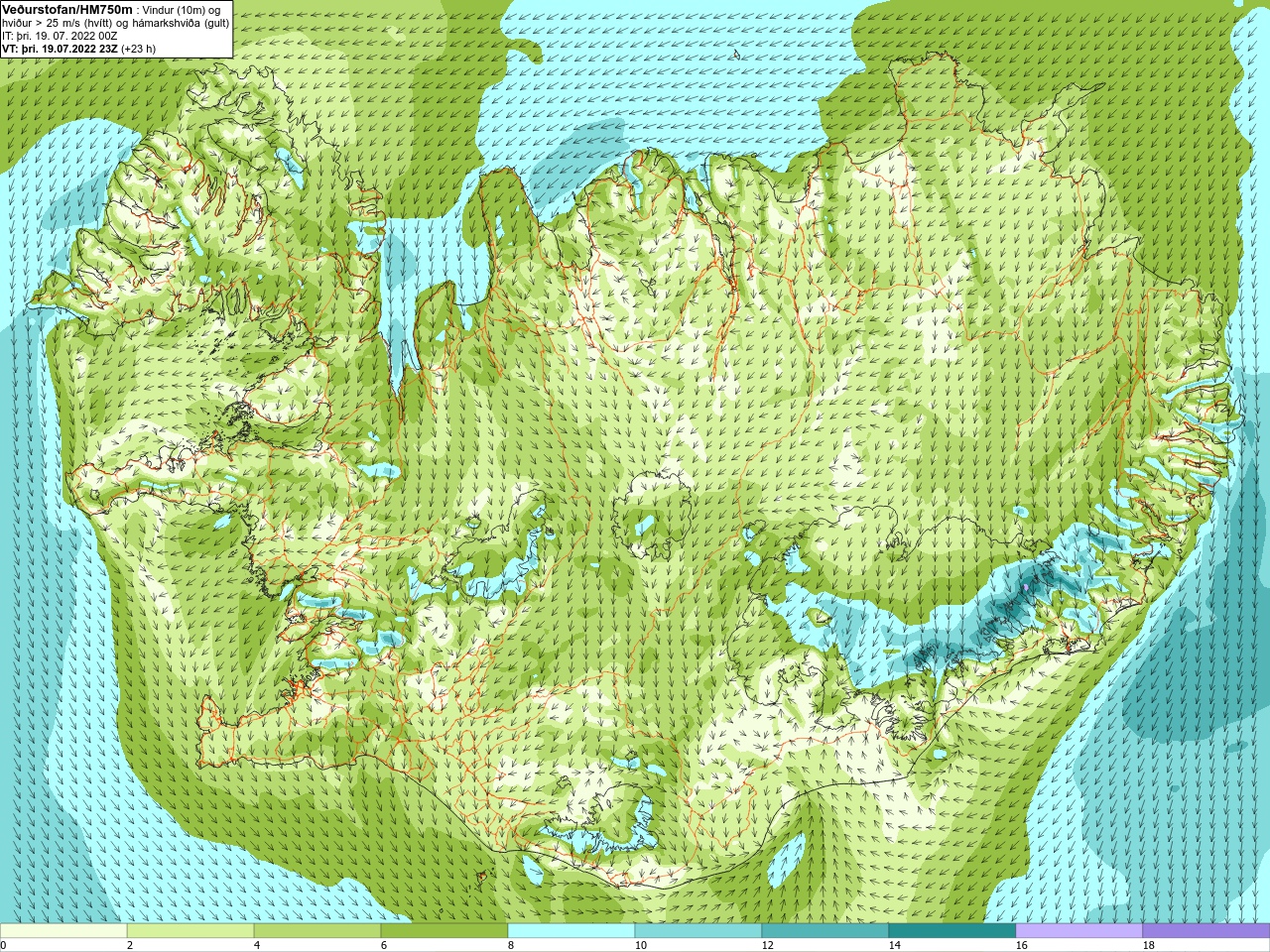Click the lavender 16–18 m/s legend swatch
This screenshot has height=952, width=1270.
(x=1079, y=931)
